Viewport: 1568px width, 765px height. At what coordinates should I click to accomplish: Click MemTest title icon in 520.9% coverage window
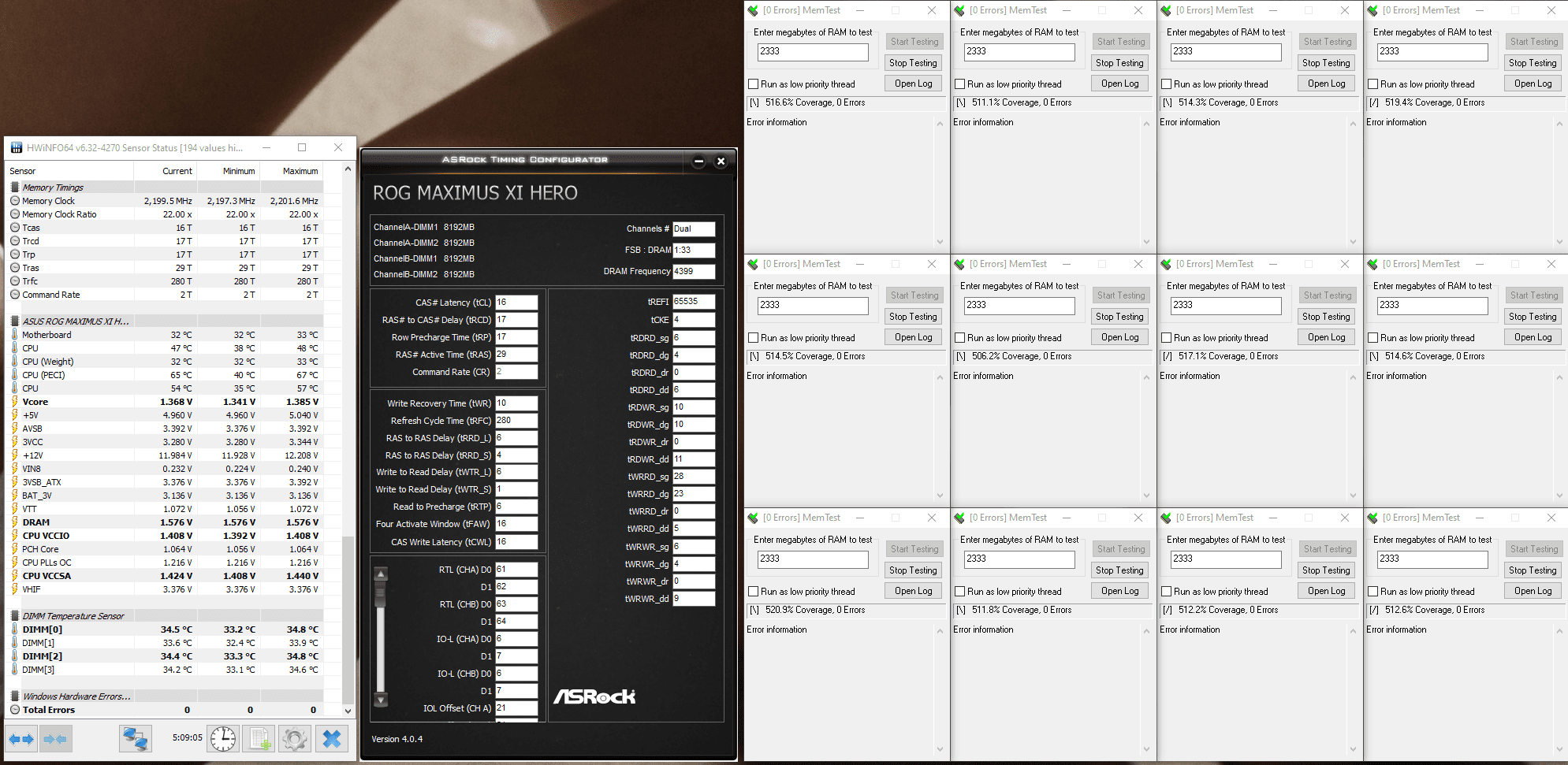point(753,518)
